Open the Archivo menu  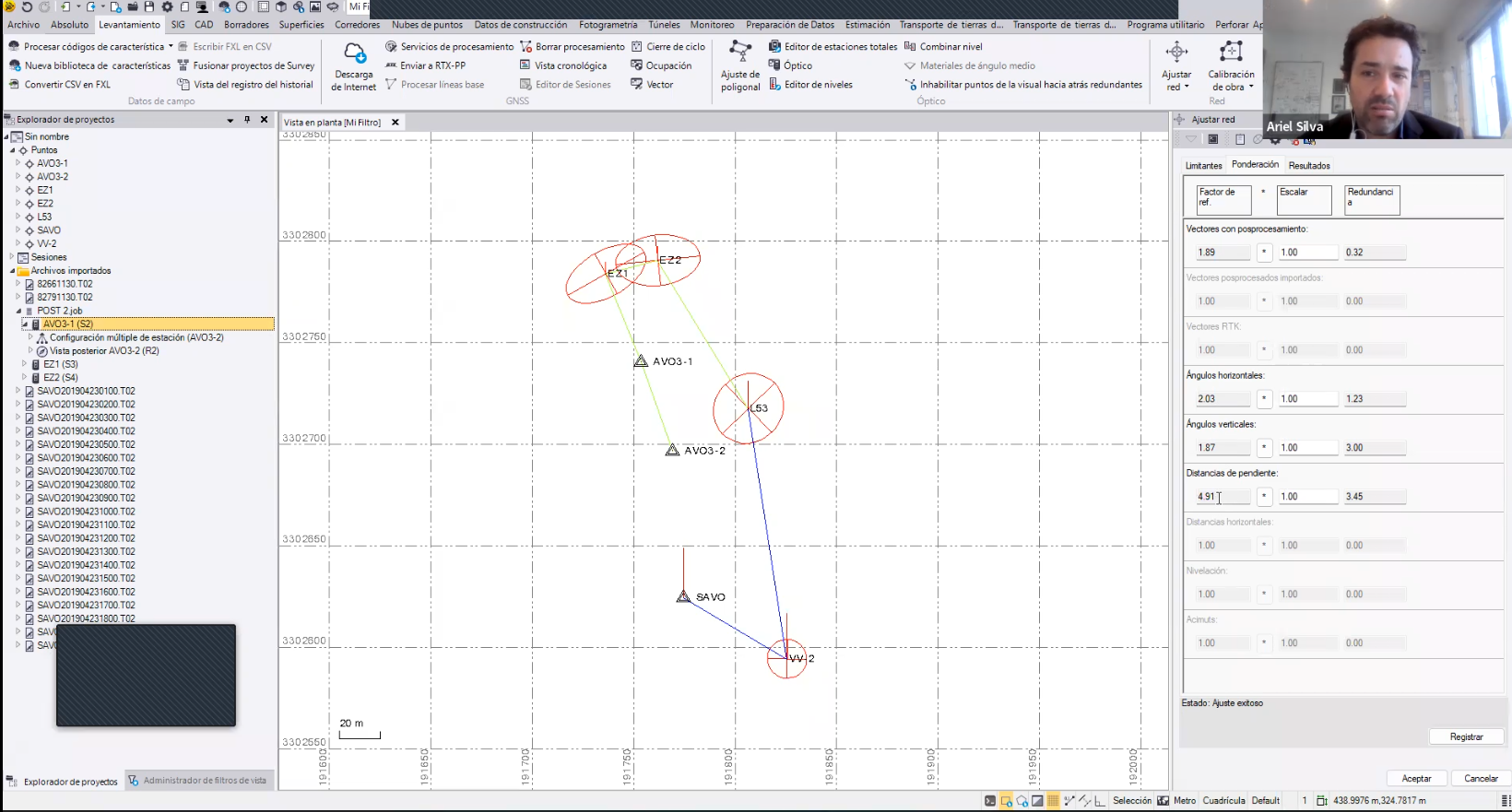(23, 25)
